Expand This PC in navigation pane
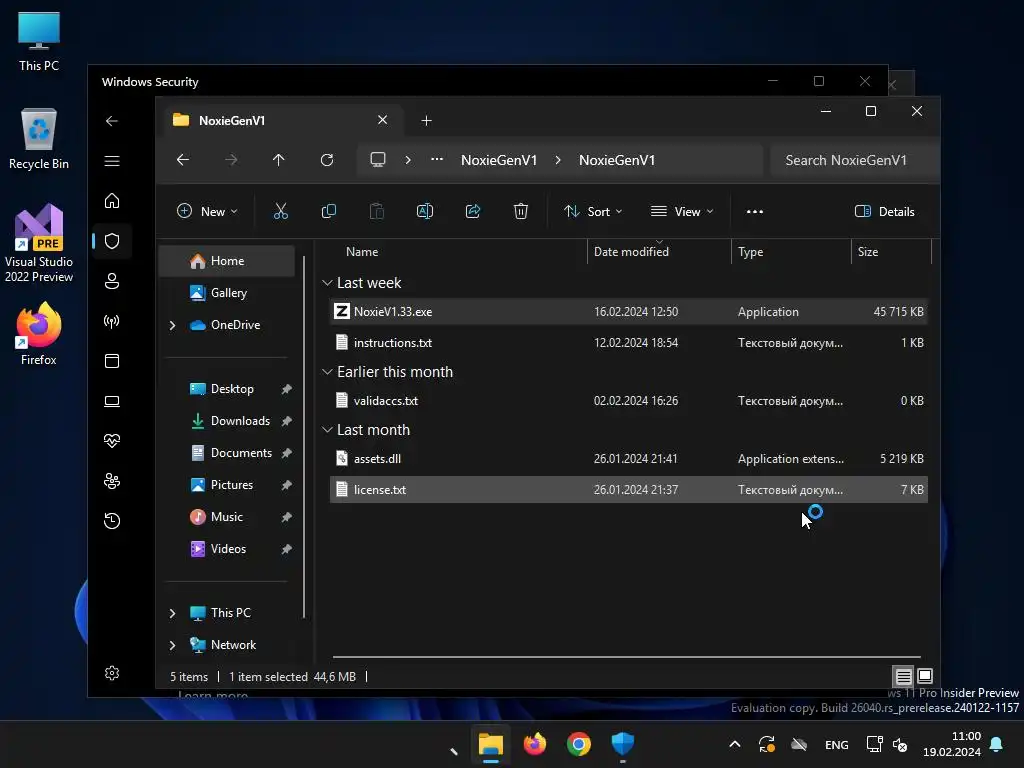This screenshot has width=1024, height=768. click(172, 613)
